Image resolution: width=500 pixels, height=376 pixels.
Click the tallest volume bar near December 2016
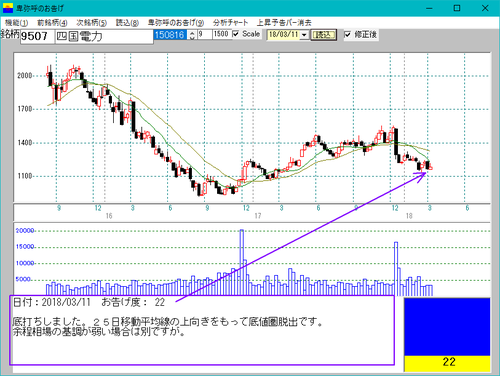tap(242, 263)
